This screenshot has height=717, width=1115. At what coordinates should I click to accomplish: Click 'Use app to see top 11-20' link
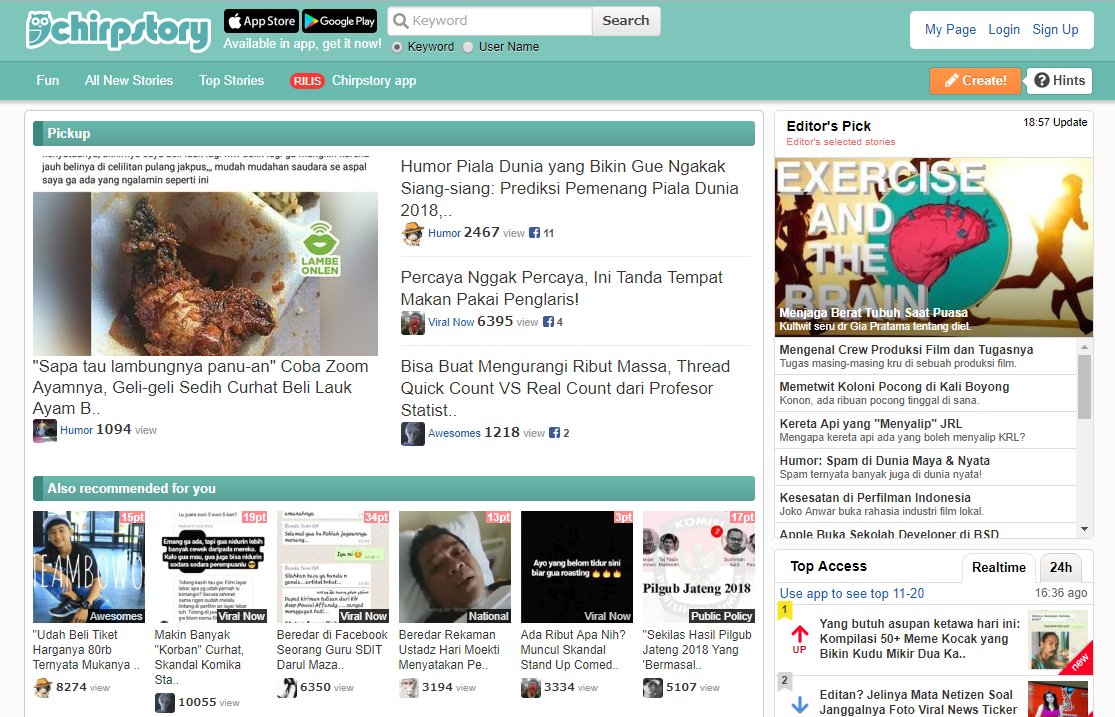852,593
